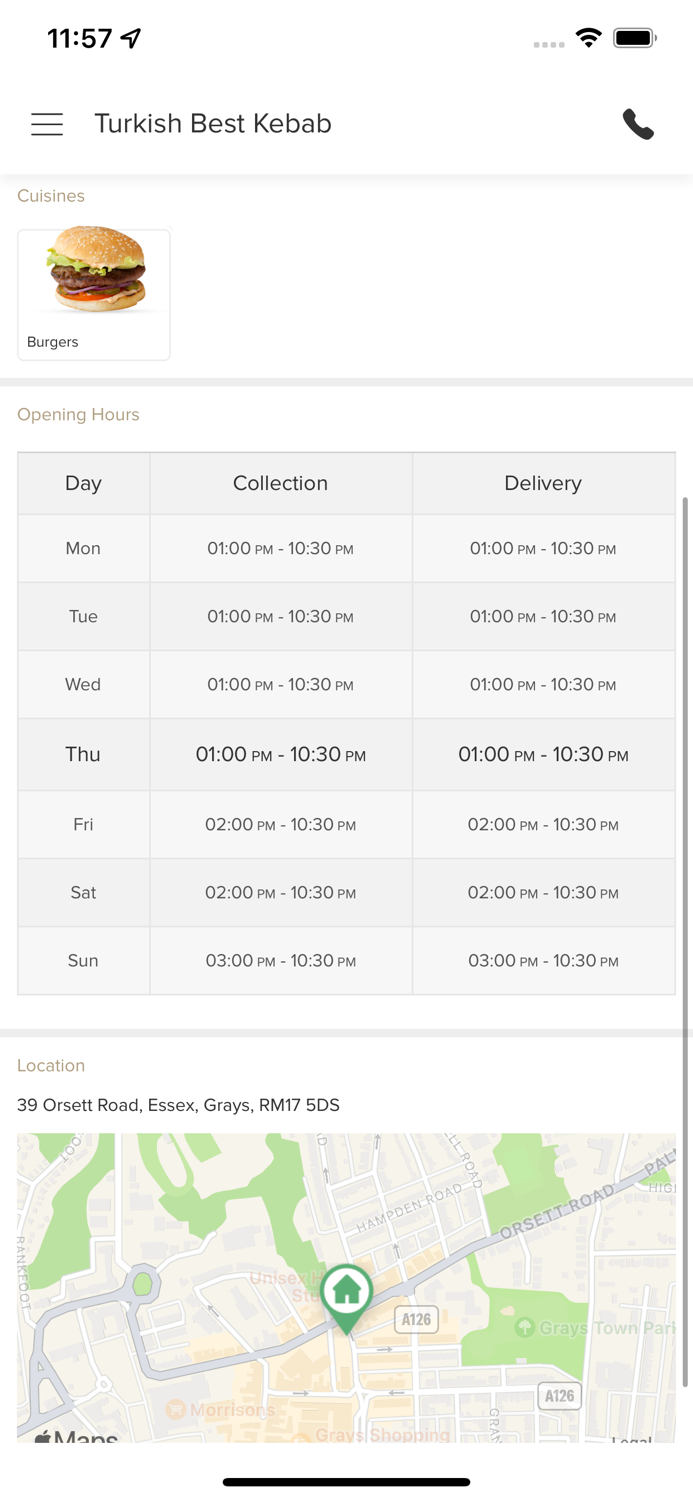Select the Burgers cuisine card
The image size is (693, 1500).
[94, 294]
